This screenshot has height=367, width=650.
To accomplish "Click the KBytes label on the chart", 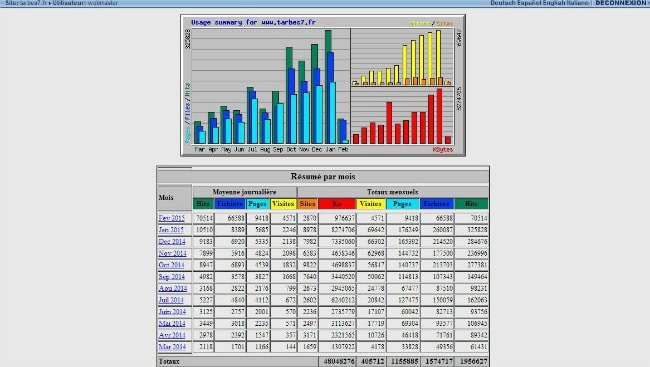I will click(442, 150).
